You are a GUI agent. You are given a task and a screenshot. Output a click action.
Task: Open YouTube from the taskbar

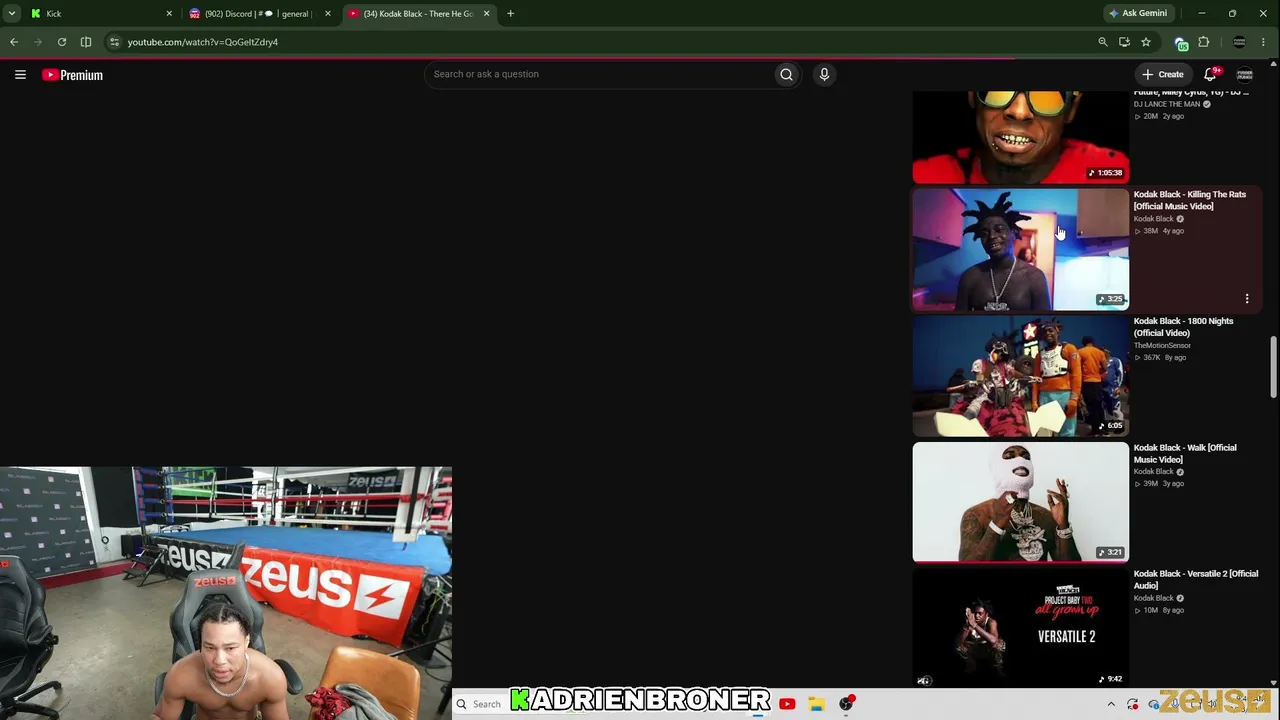pos(787,704)
